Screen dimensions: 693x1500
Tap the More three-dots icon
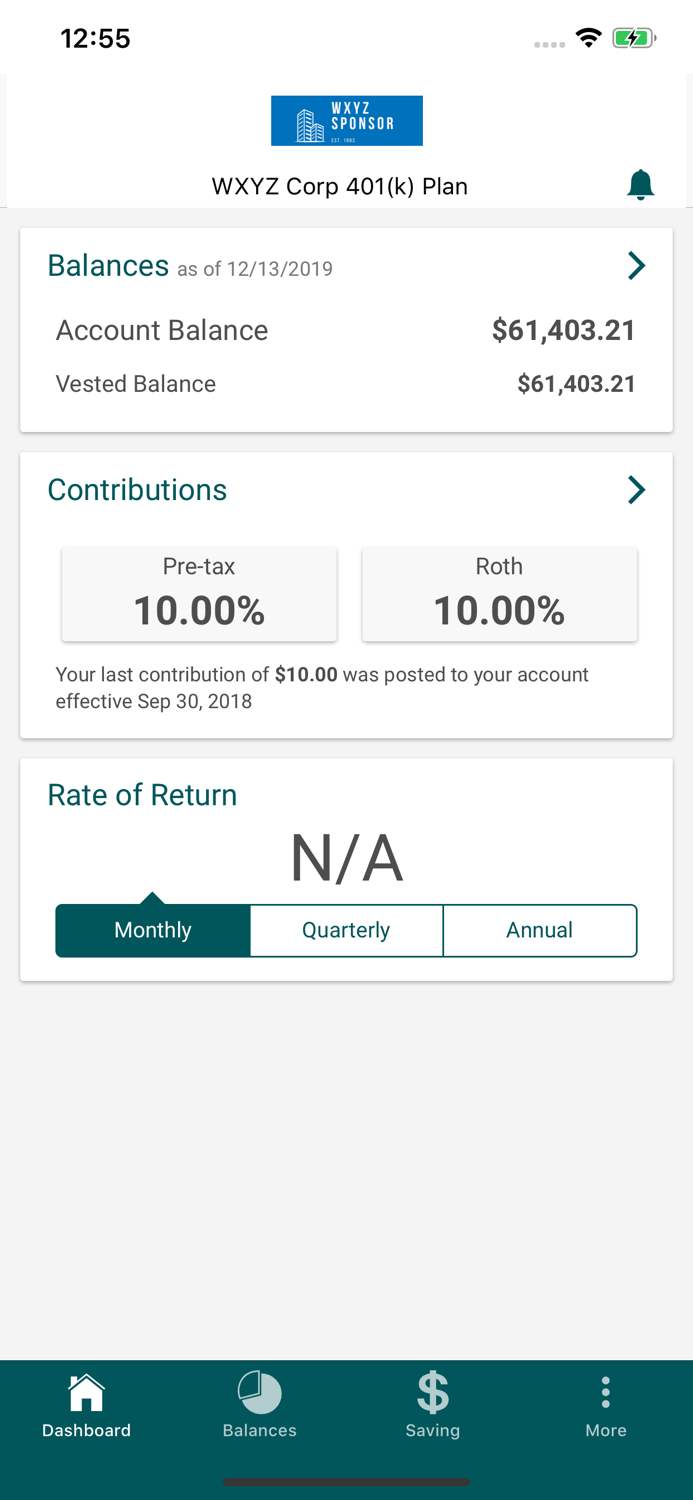pyautogui.click(x=606, y=1392)
